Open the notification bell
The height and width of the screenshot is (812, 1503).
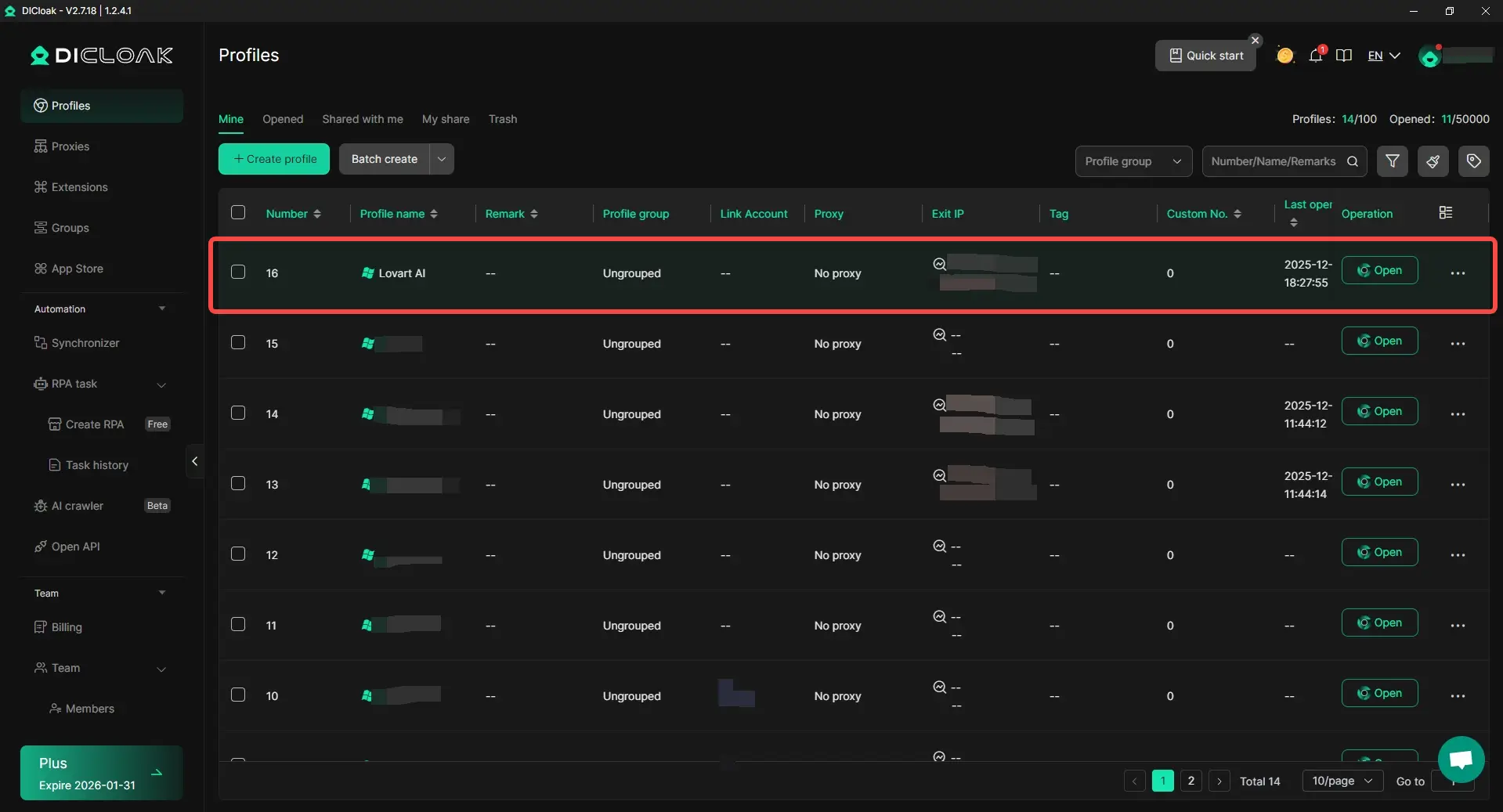1316,56
